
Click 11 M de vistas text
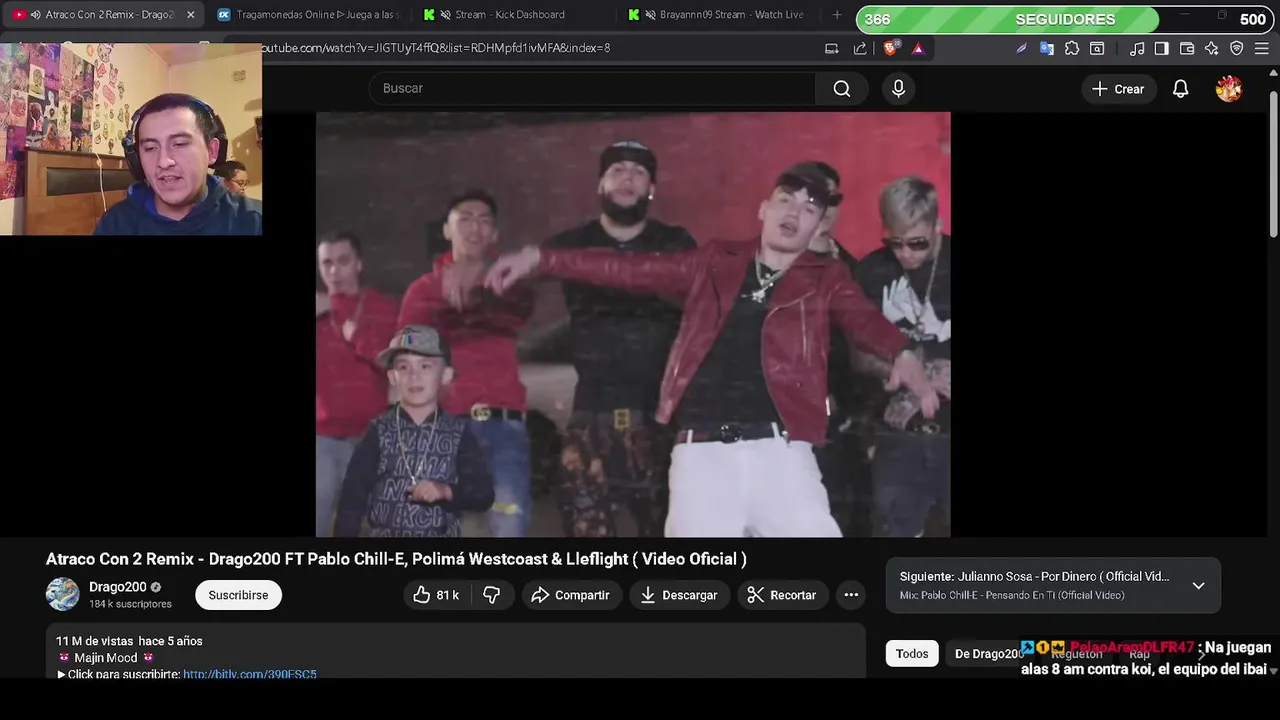pos(94,641)
